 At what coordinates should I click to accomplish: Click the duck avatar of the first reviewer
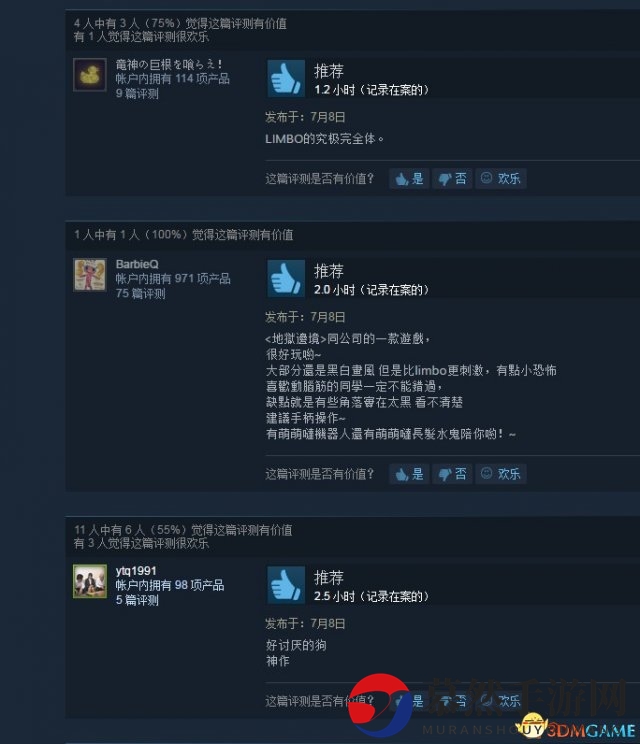point(90,74)
